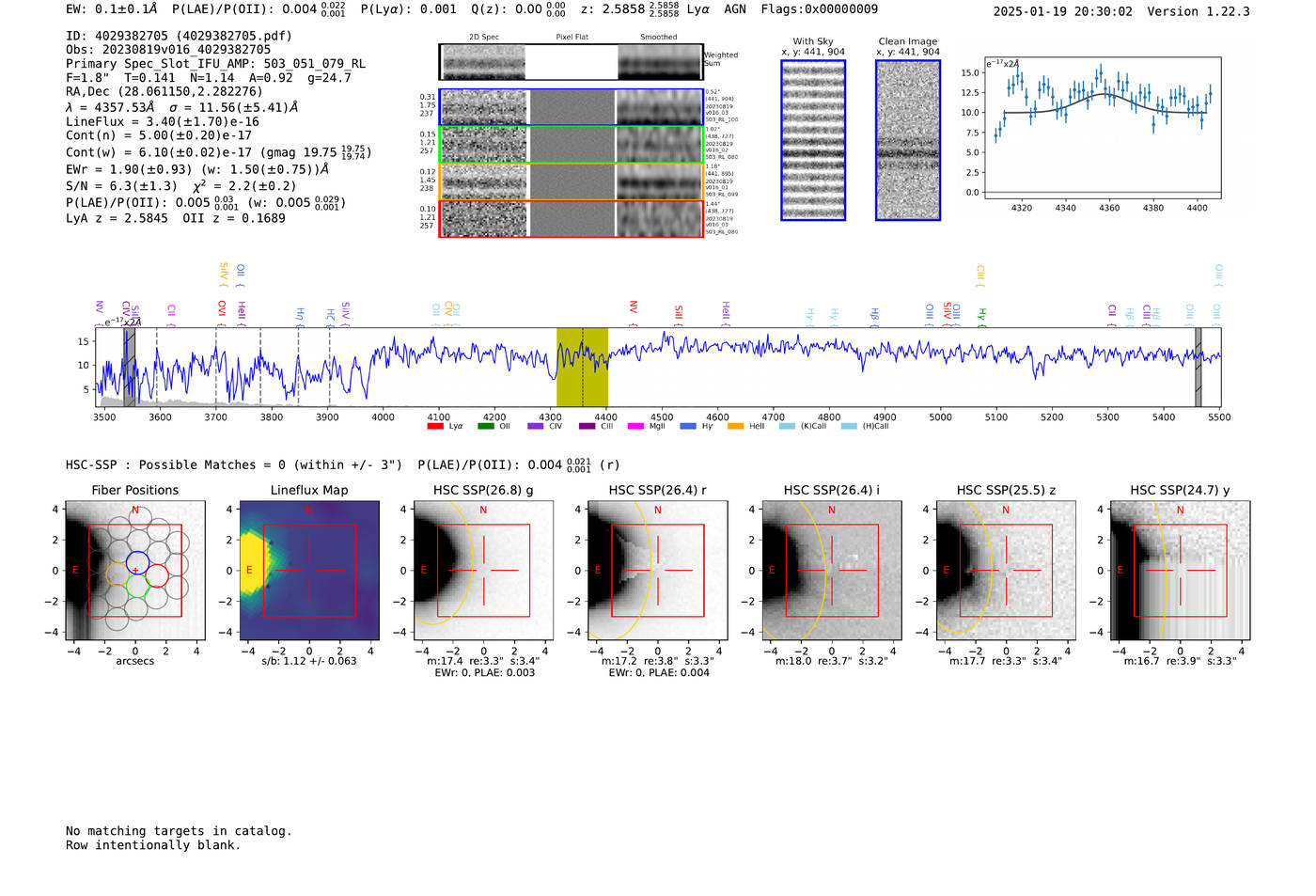Click the 'LineFlux = 3.40(±1.70)e-16' line
The width and height of the screenshot is (1316, 896).
pos(163,122)
